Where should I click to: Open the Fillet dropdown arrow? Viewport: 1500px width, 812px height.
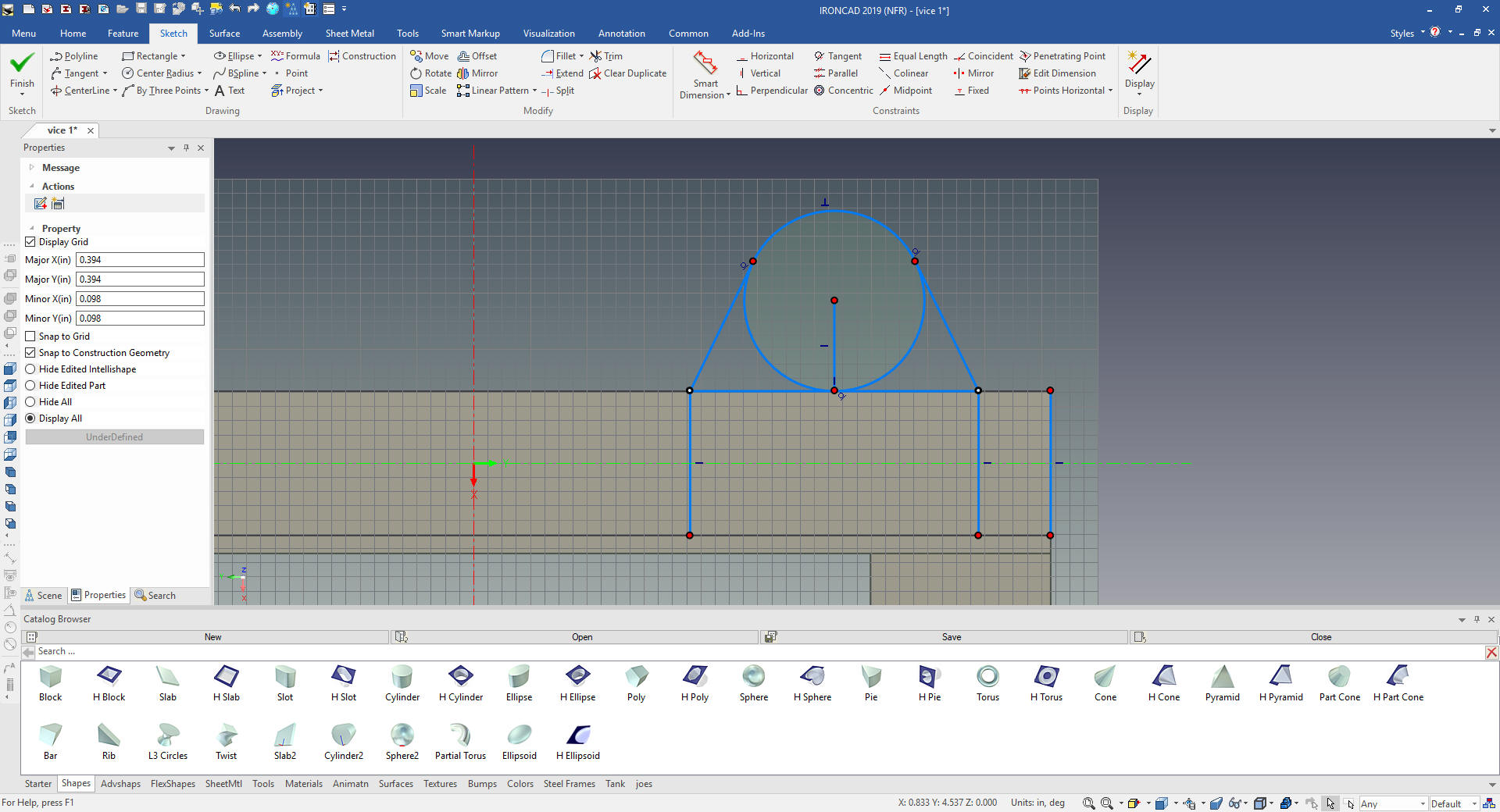pos(582,56)
